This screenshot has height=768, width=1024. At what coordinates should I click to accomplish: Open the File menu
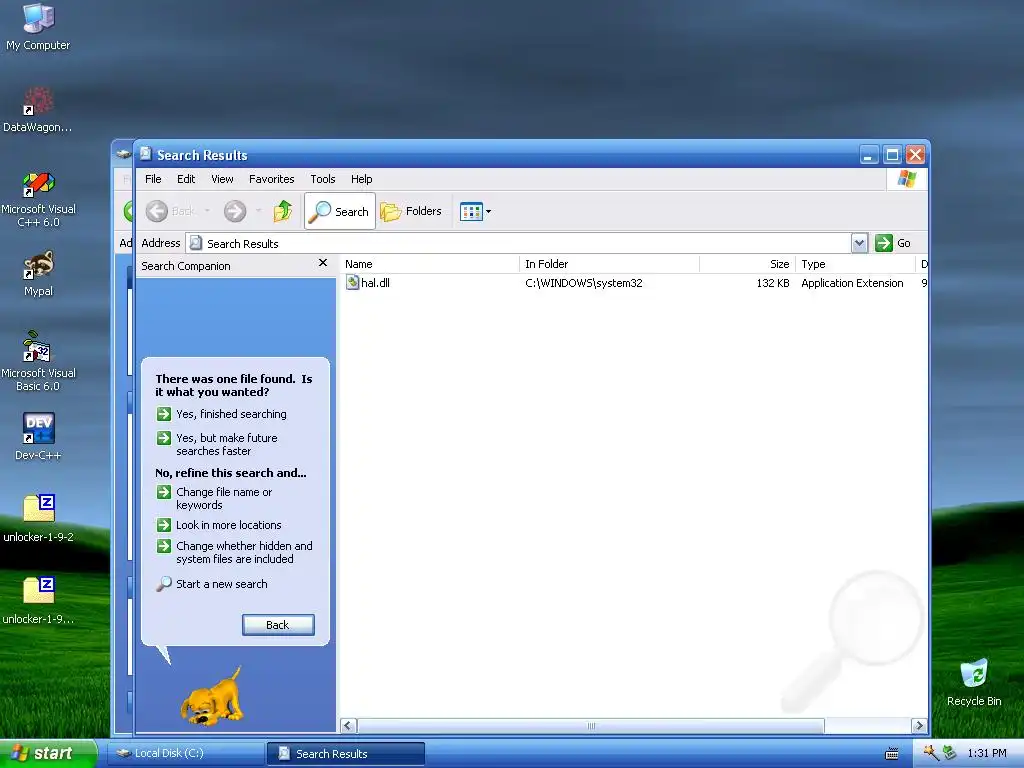coord(153,179)
